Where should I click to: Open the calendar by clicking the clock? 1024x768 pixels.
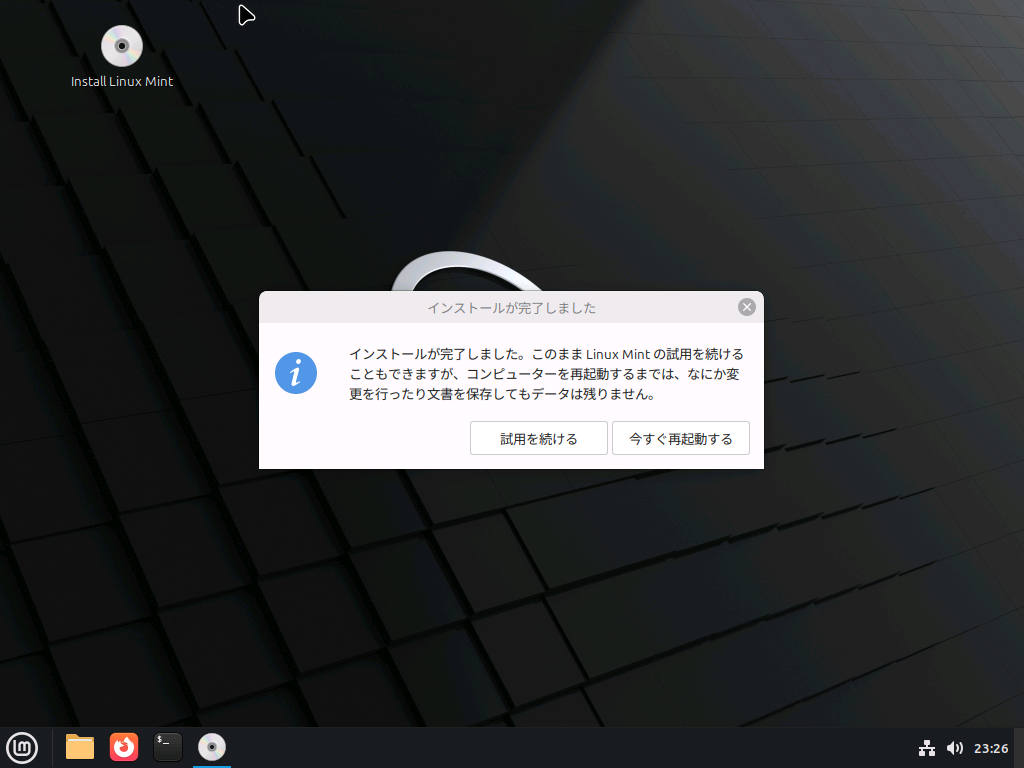[x=991, y=747]
